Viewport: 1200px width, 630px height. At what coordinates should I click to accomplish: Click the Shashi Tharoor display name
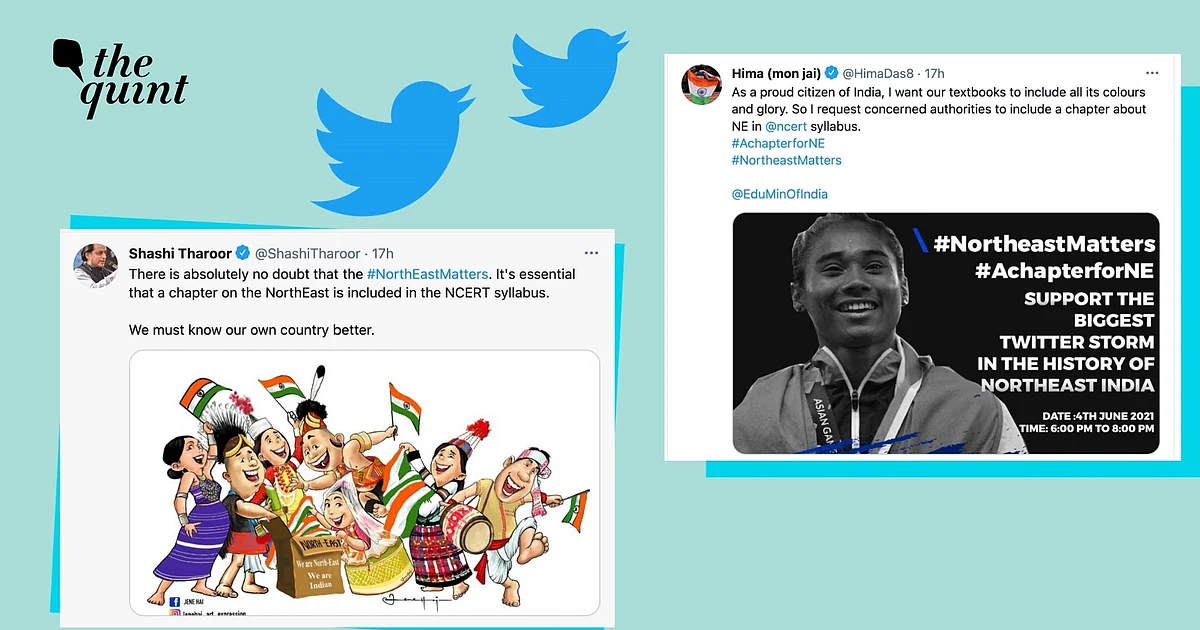pyautogui.click(x=180, y=253)
